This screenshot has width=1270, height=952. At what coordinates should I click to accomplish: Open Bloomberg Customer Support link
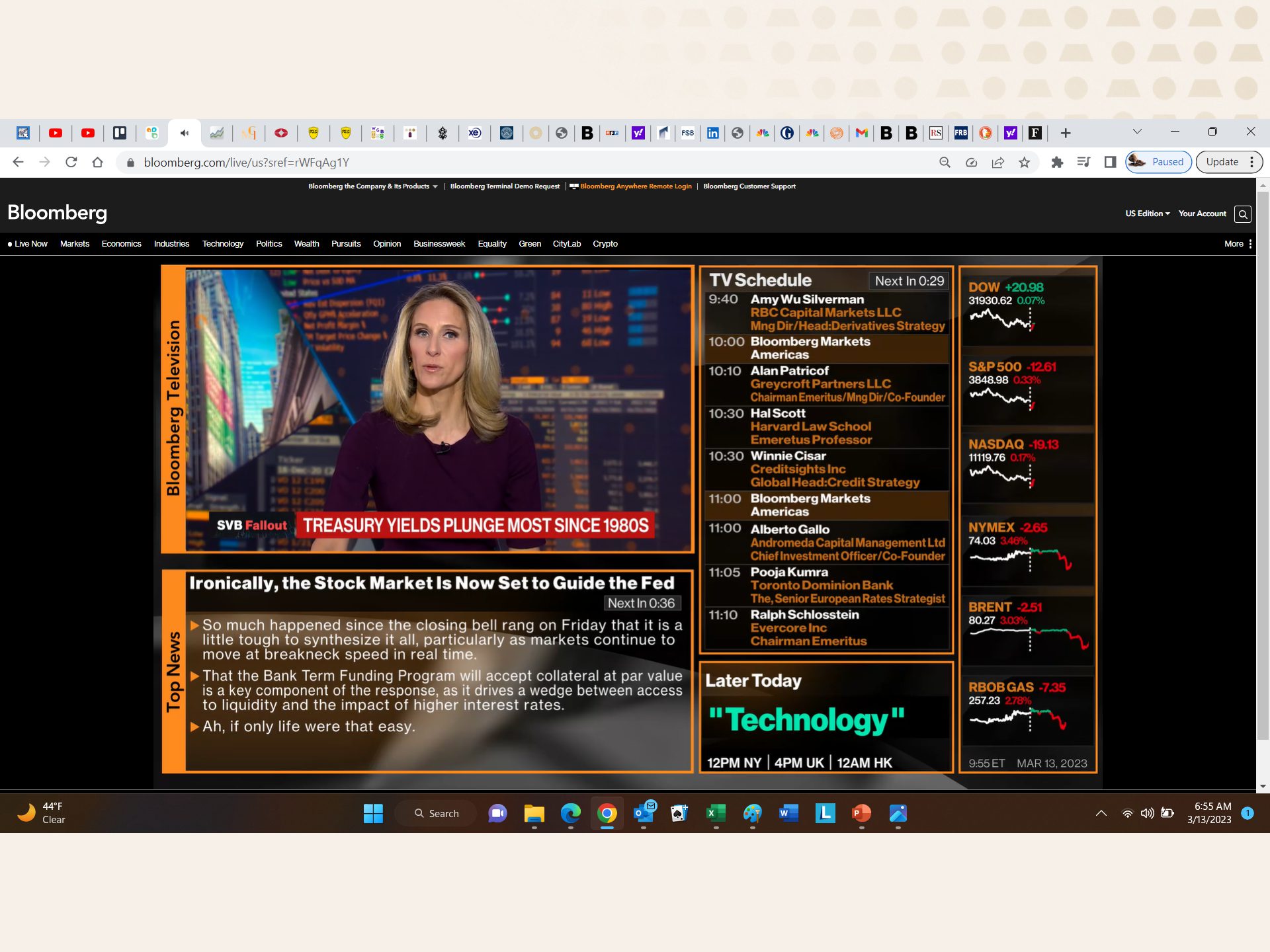pyautogui.click(x=749, y=186)
